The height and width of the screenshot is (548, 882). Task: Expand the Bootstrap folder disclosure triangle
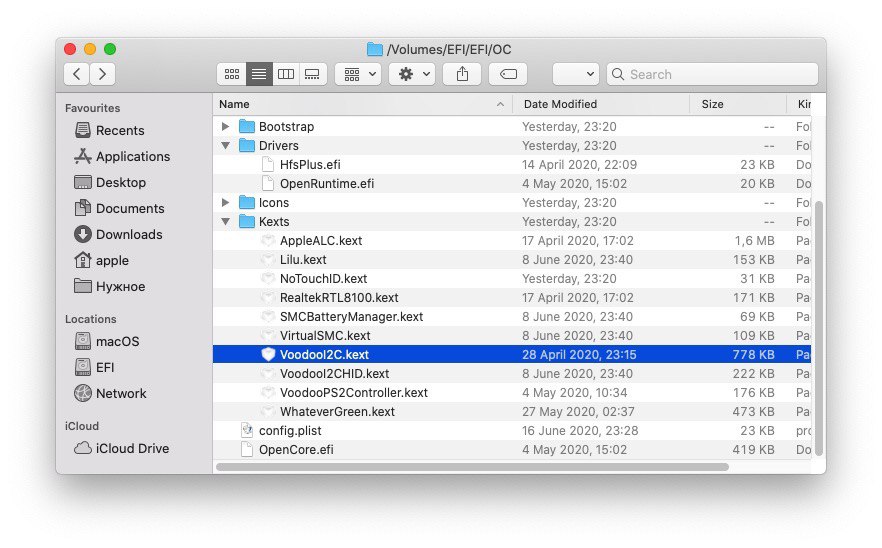click(x=225, y=127)
